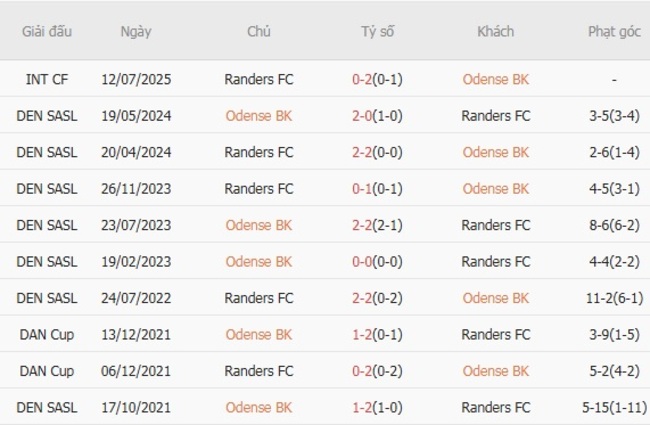650x425 pixels.
Task: Select the date 24/07/2022
Action: [136, 298]
